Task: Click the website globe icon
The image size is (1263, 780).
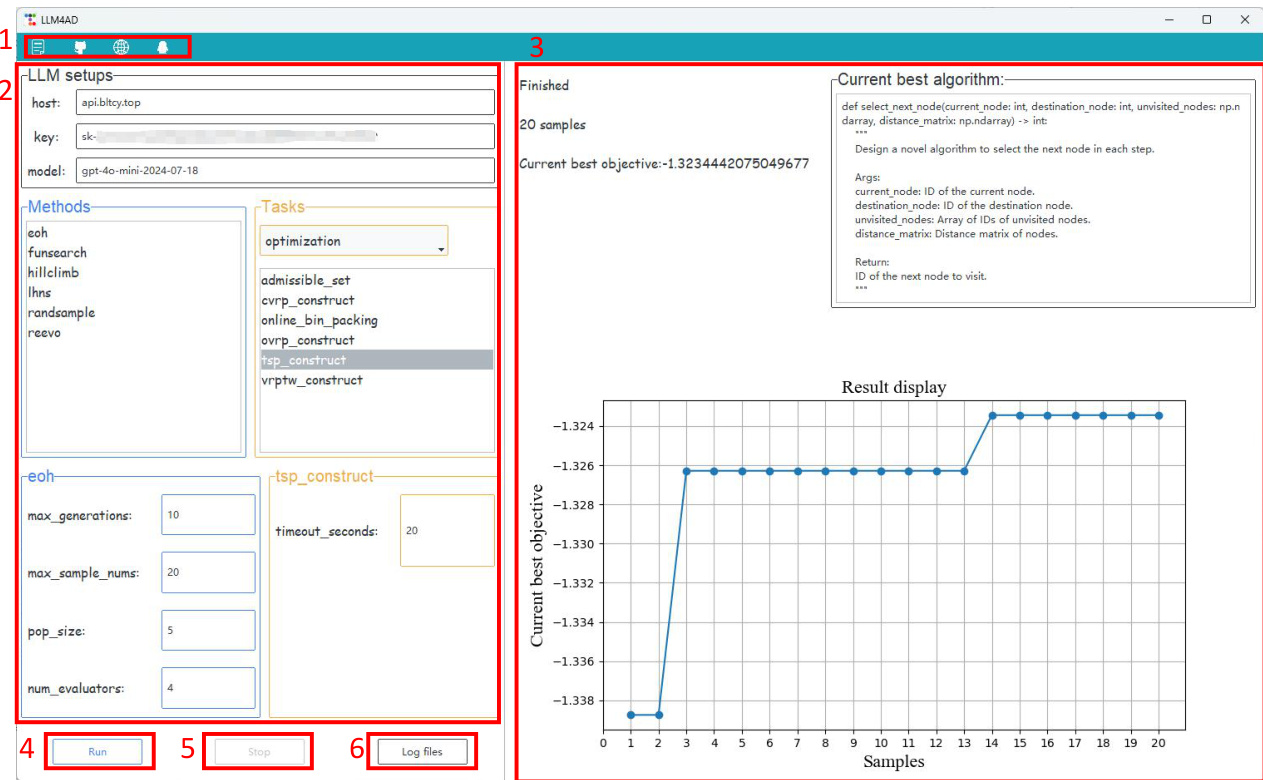Action: [x=121, y=47]
